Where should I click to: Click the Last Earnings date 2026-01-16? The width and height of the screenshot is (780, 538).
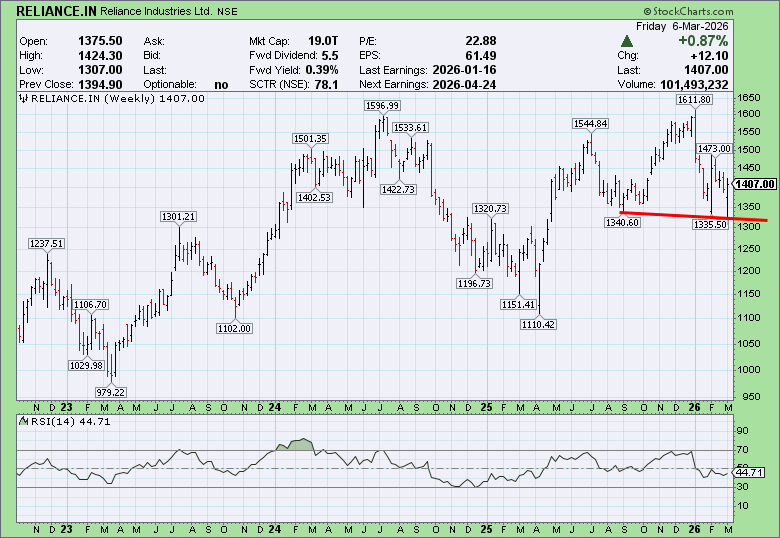click(465, 70)
